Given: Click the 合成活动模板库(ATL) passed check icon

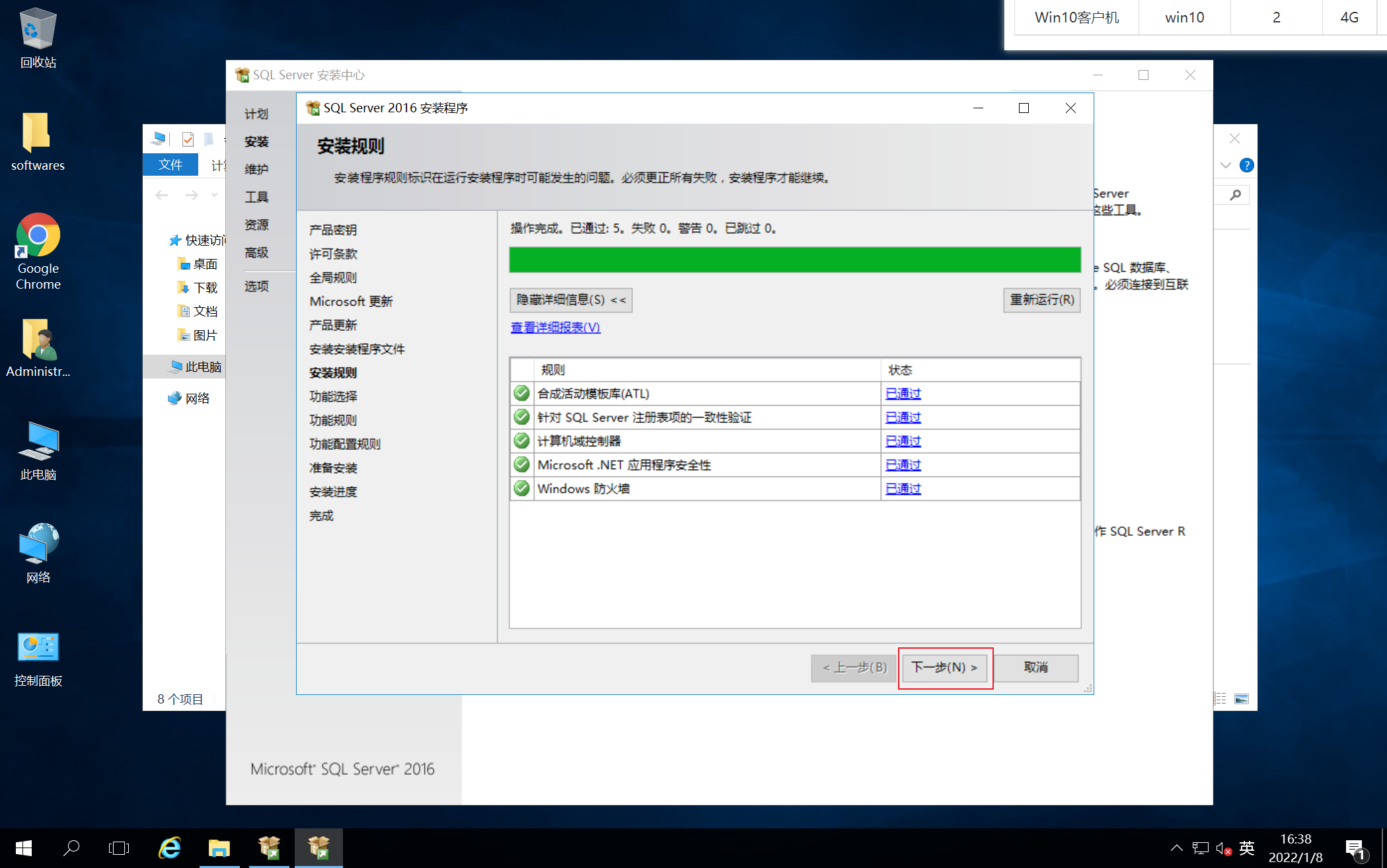Looking at the screenshot, I should 521,394.
